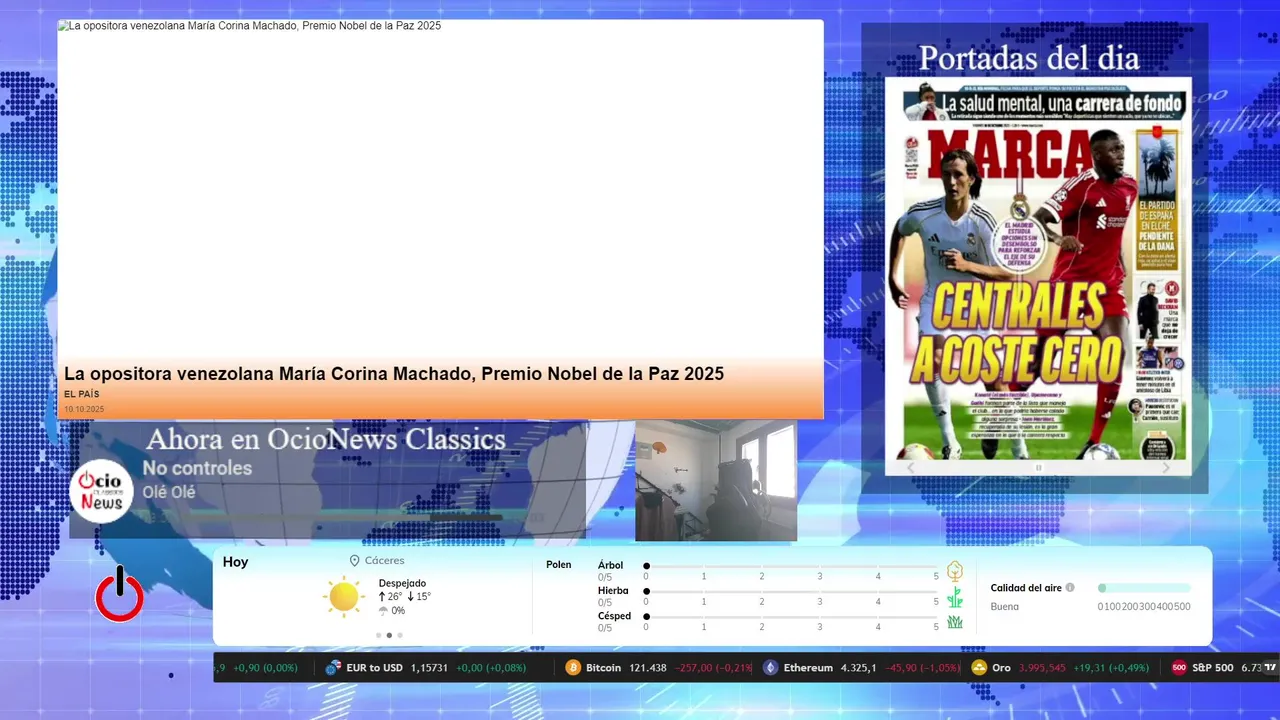Click the Cáceres location name
1280x720 pixels.
pos(384,561)
